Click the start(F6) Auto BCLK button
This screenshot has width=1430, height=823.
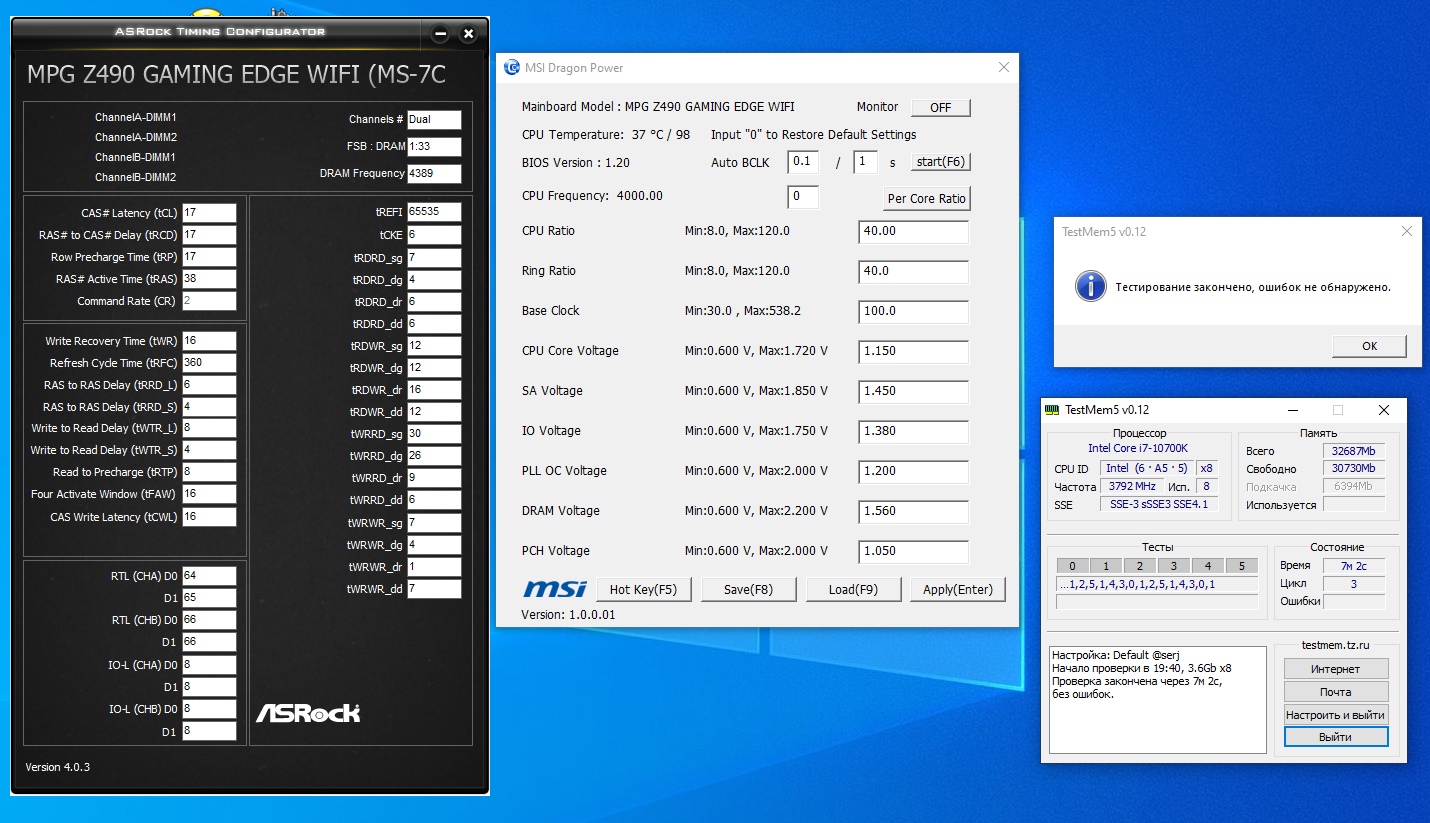941,162
